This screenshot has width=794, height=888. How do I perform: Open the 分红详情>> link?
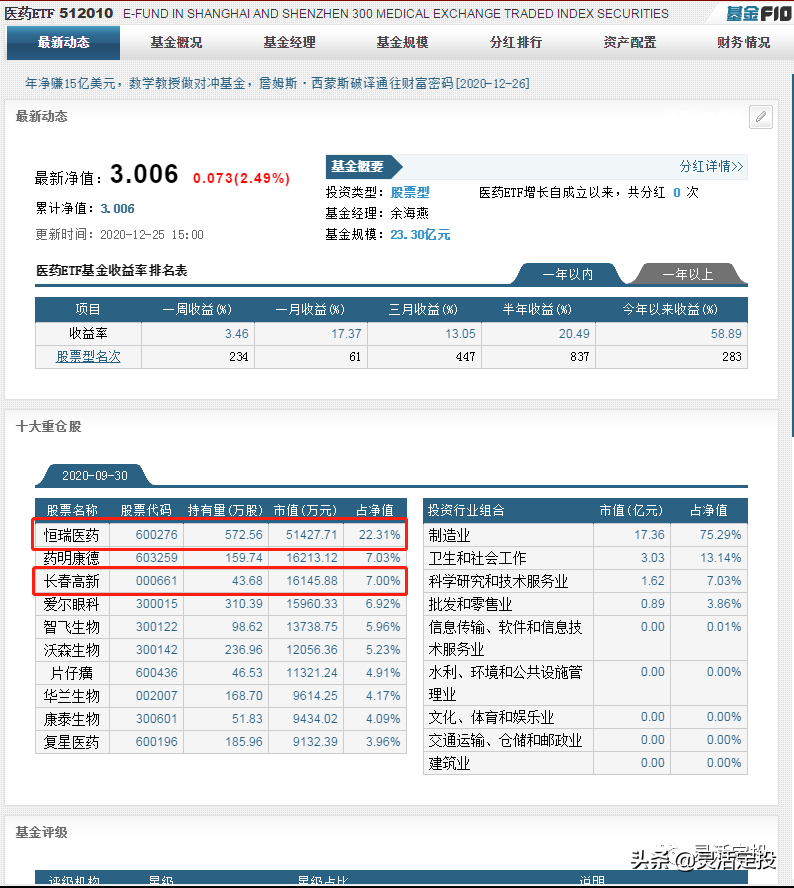point(711,166)
